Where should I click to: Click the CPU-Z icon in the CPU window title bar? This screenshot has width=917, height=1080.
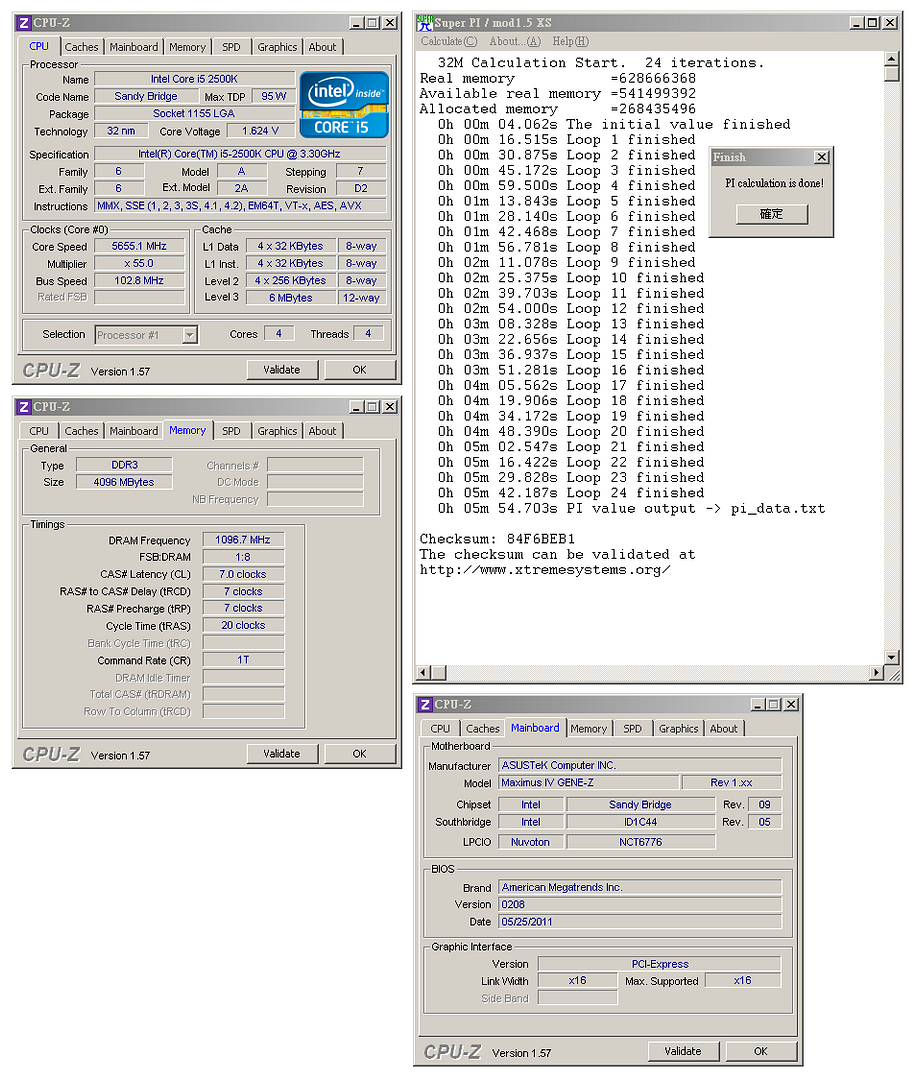(24, 23)
